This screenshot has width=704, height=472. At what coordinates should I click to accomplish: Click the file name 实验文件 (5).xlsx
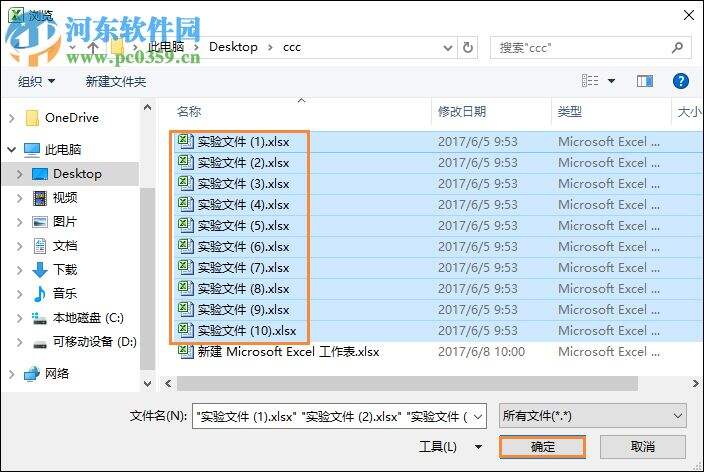point(244,225)
